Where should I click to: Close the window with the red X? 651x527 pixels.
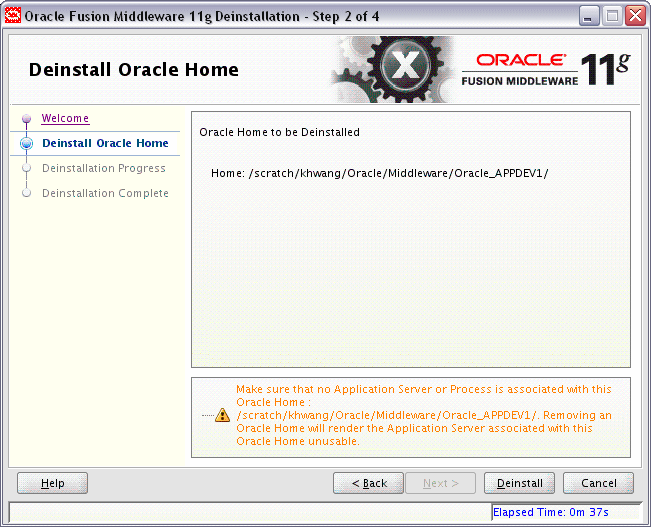(636, 16)
